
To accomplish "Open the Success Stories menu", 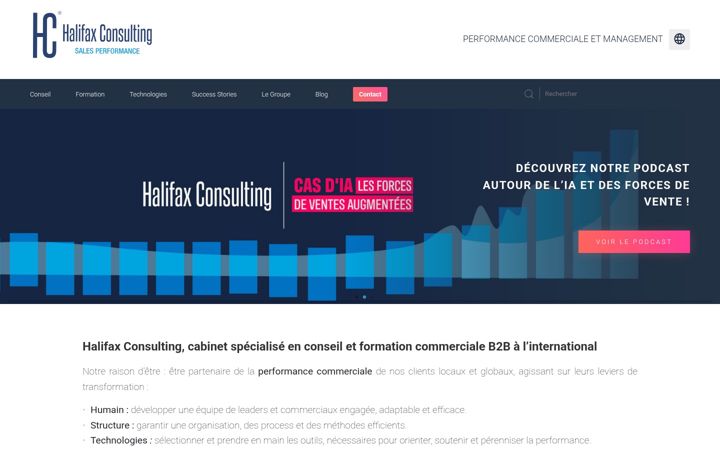I will (214, 94).
